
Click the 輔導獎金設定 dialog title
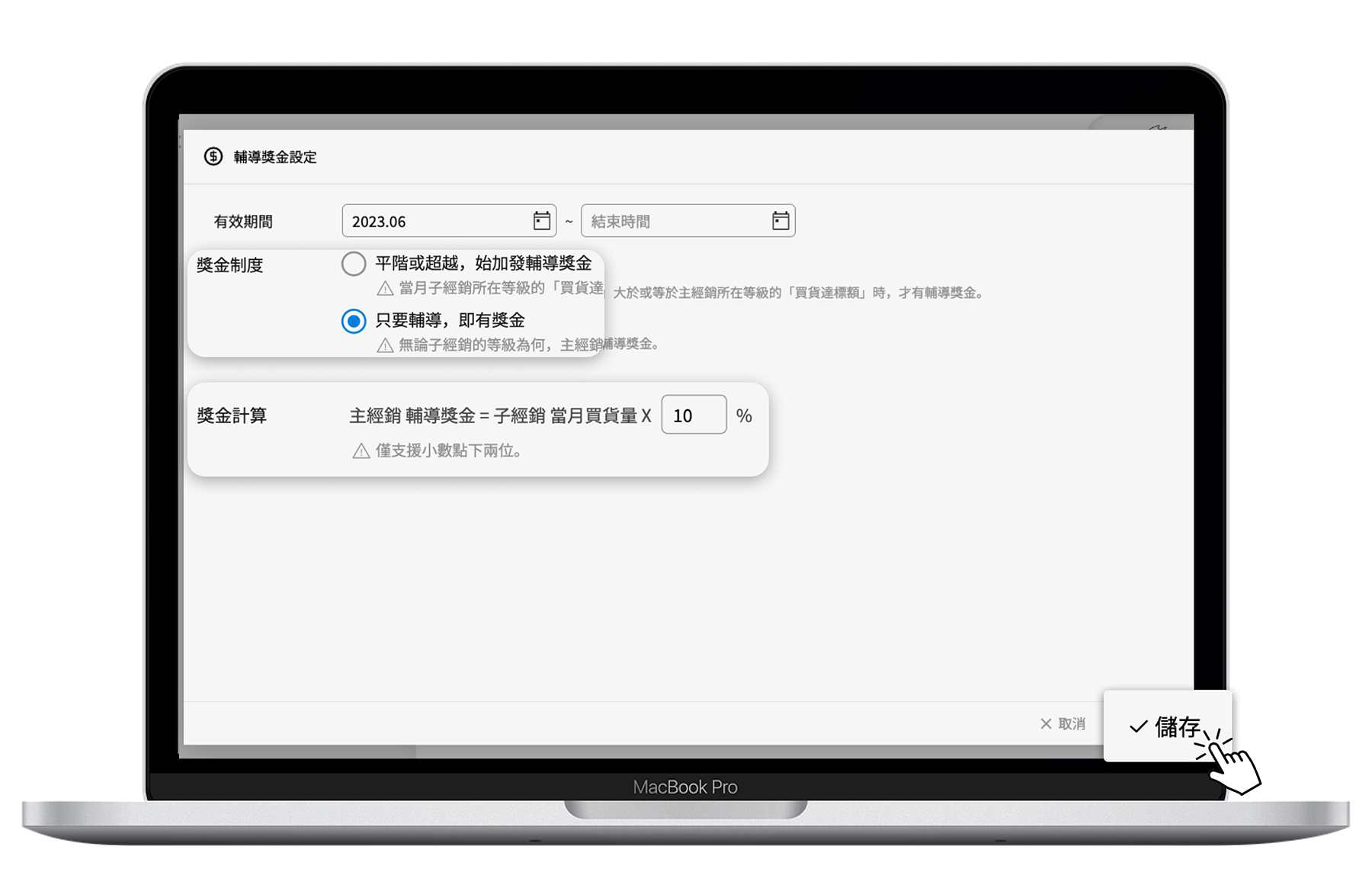(275, 157)
